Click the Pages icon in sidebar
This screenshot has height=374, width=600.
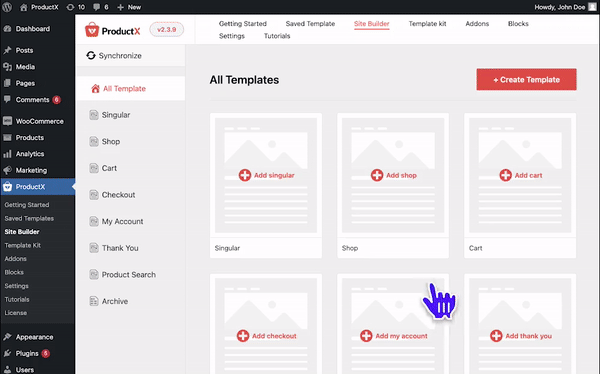(7, 83)
